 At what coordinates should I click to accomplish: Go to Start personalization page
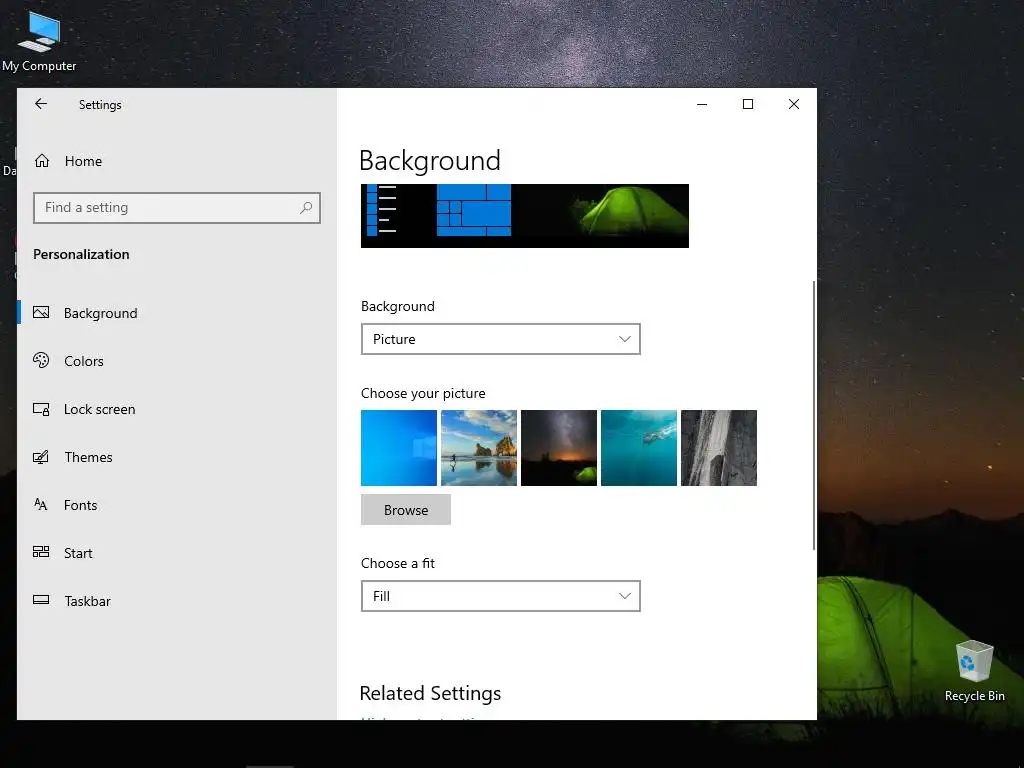(176, 552)
